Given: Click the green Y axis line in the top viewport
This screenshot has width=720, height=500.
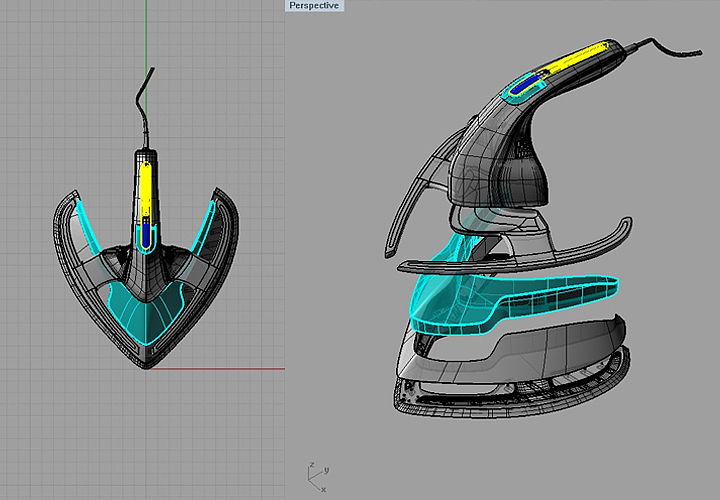Looking at the screenshot, I should (x=145, y=30).
